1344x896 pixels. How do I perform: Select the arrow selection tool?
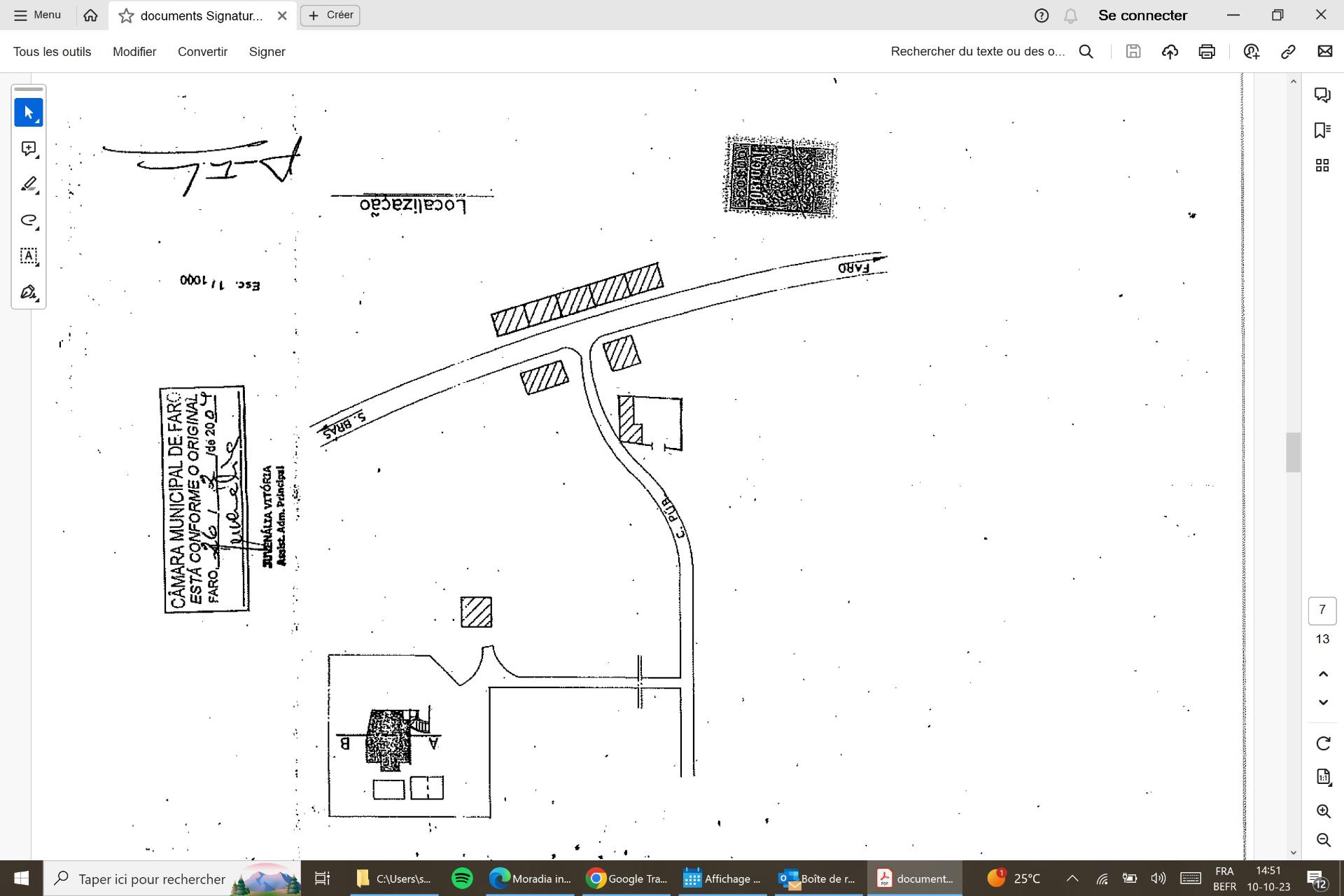pos(29,113)
